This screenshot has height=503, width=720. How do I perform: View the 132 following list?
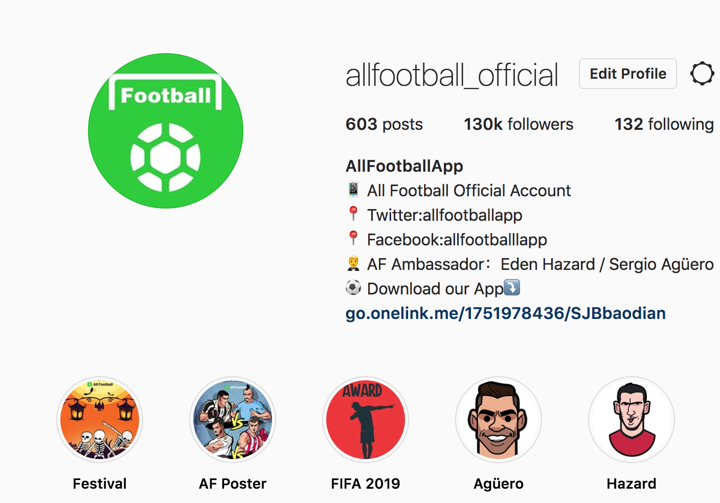pos(664,125)
